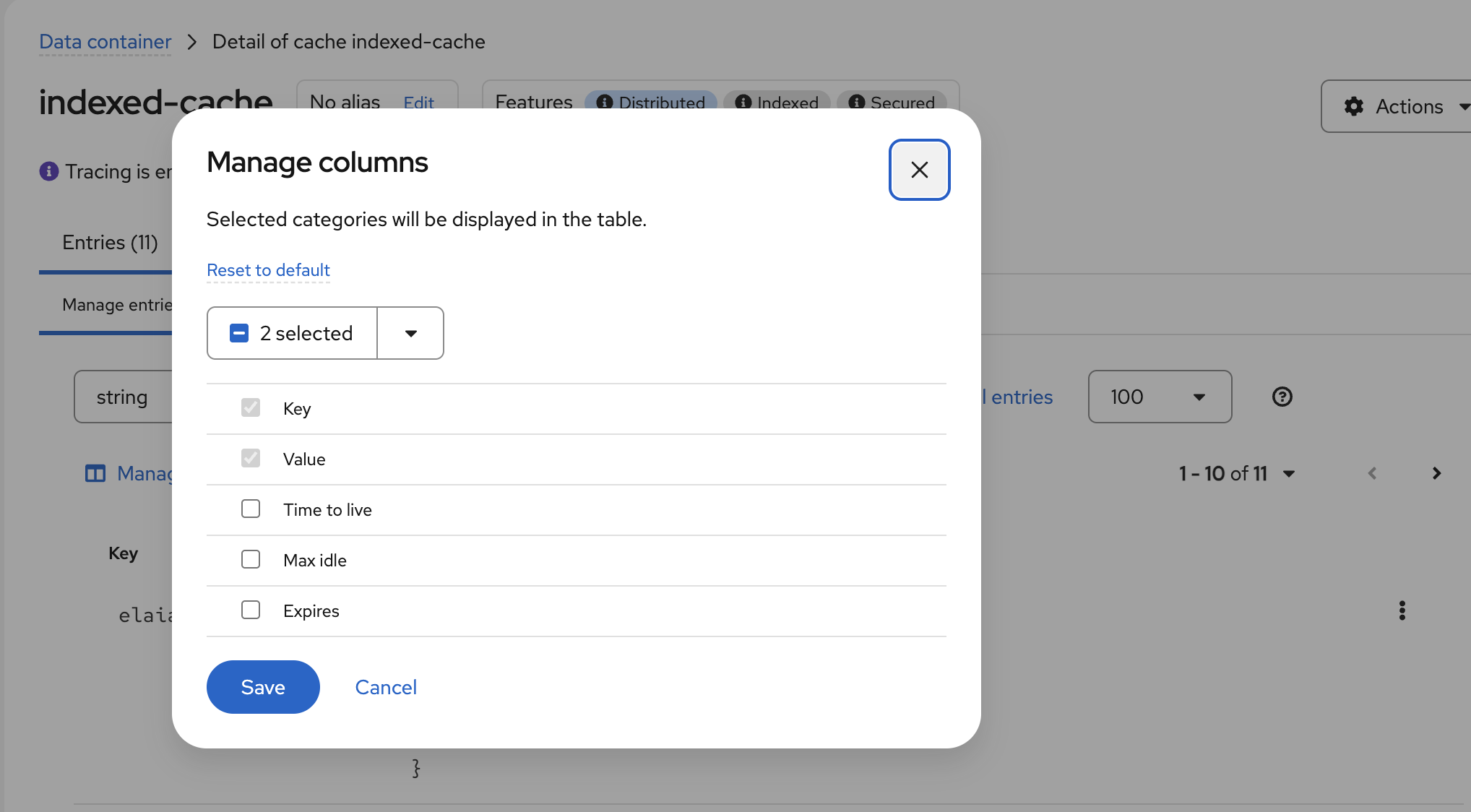Toggle the Key column checkbox
Image resolution: width=1471 pixels, height=812 pixels.
click(x=251, y=408)
